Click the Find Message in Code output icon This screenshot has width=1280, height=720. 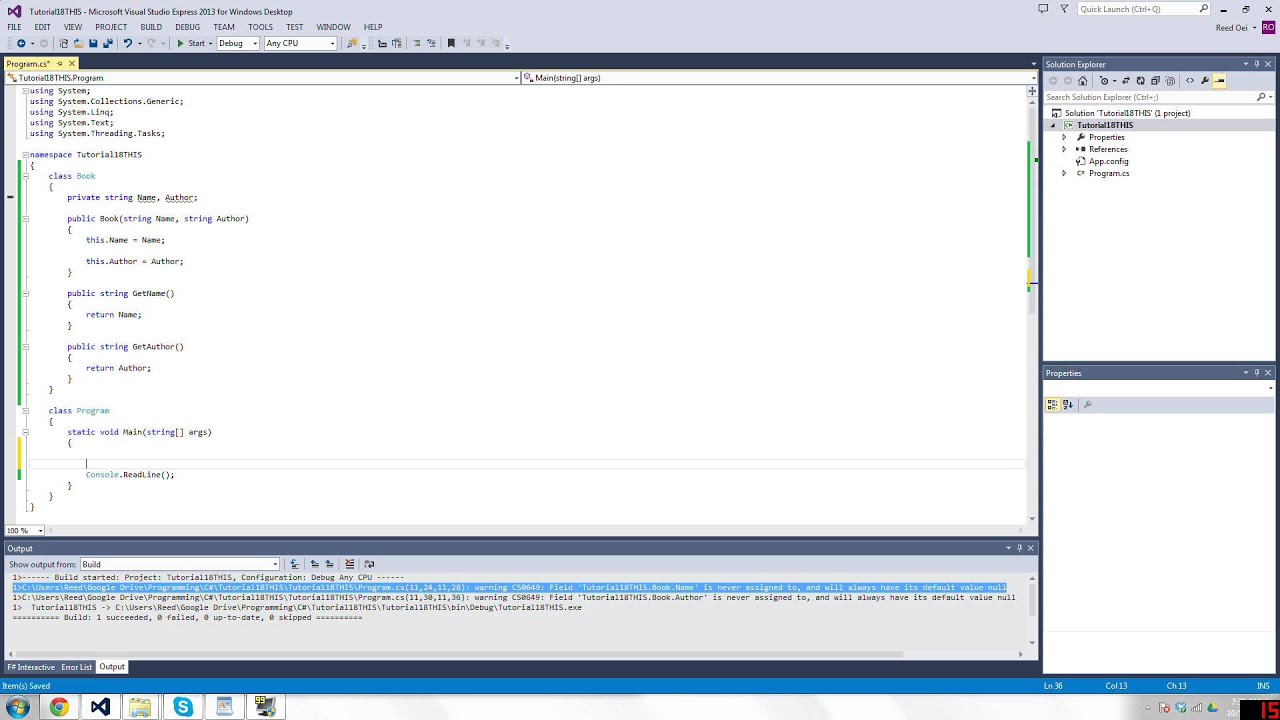294,564
